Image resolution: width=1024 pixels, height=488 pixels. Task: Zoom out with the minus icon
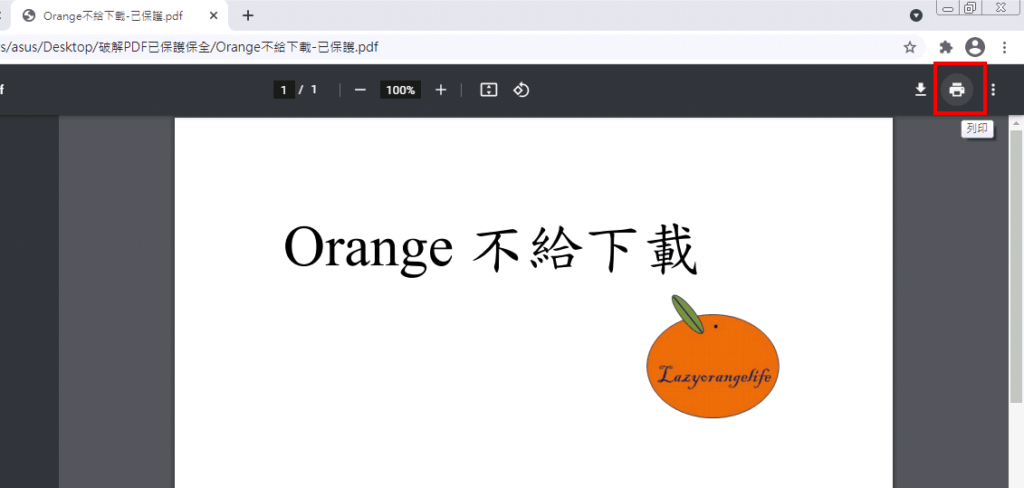click(x=360, y=90)
